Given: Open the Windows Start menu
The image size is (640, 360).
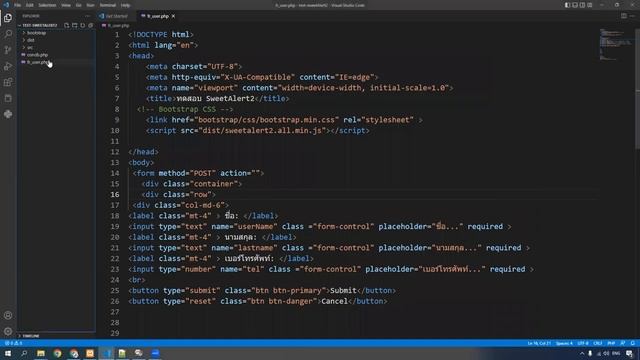Looking at the screenshot, I should 8,353.
